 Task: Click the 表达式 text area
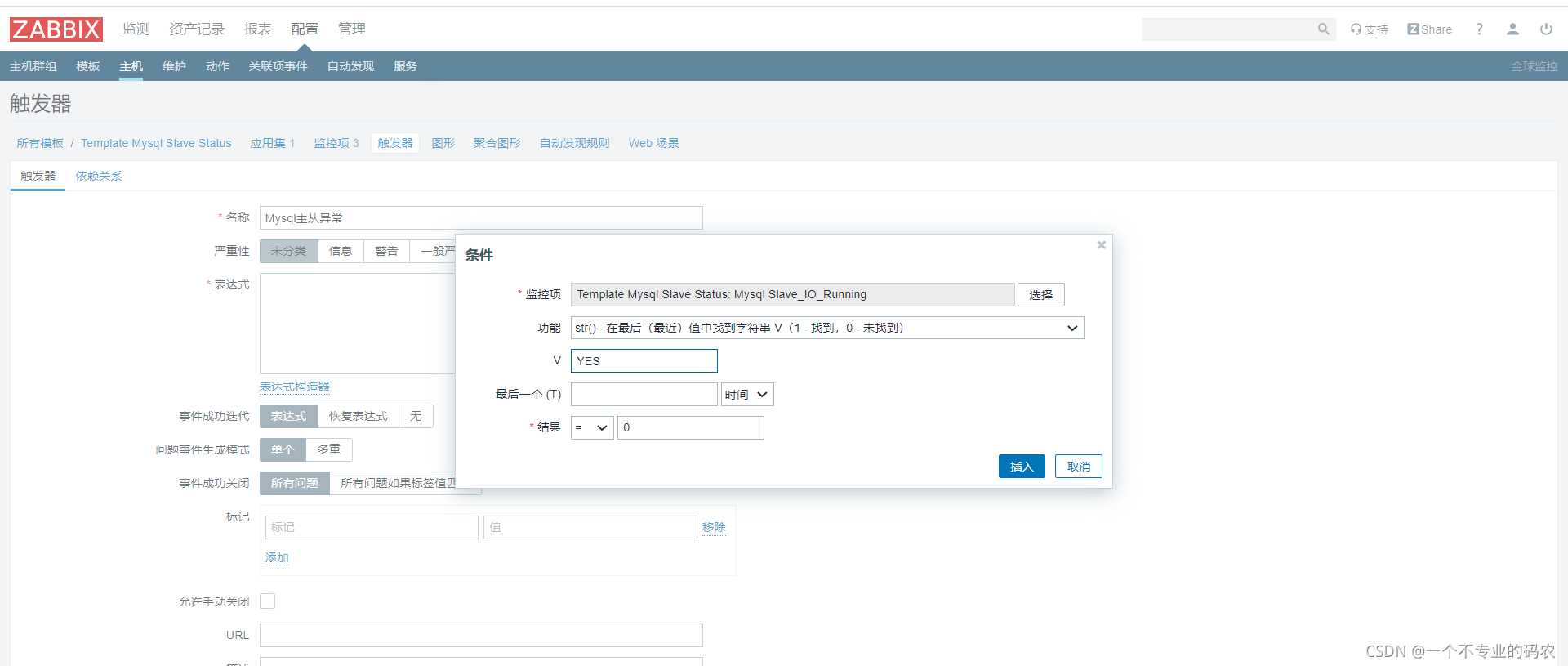[358, 324]
